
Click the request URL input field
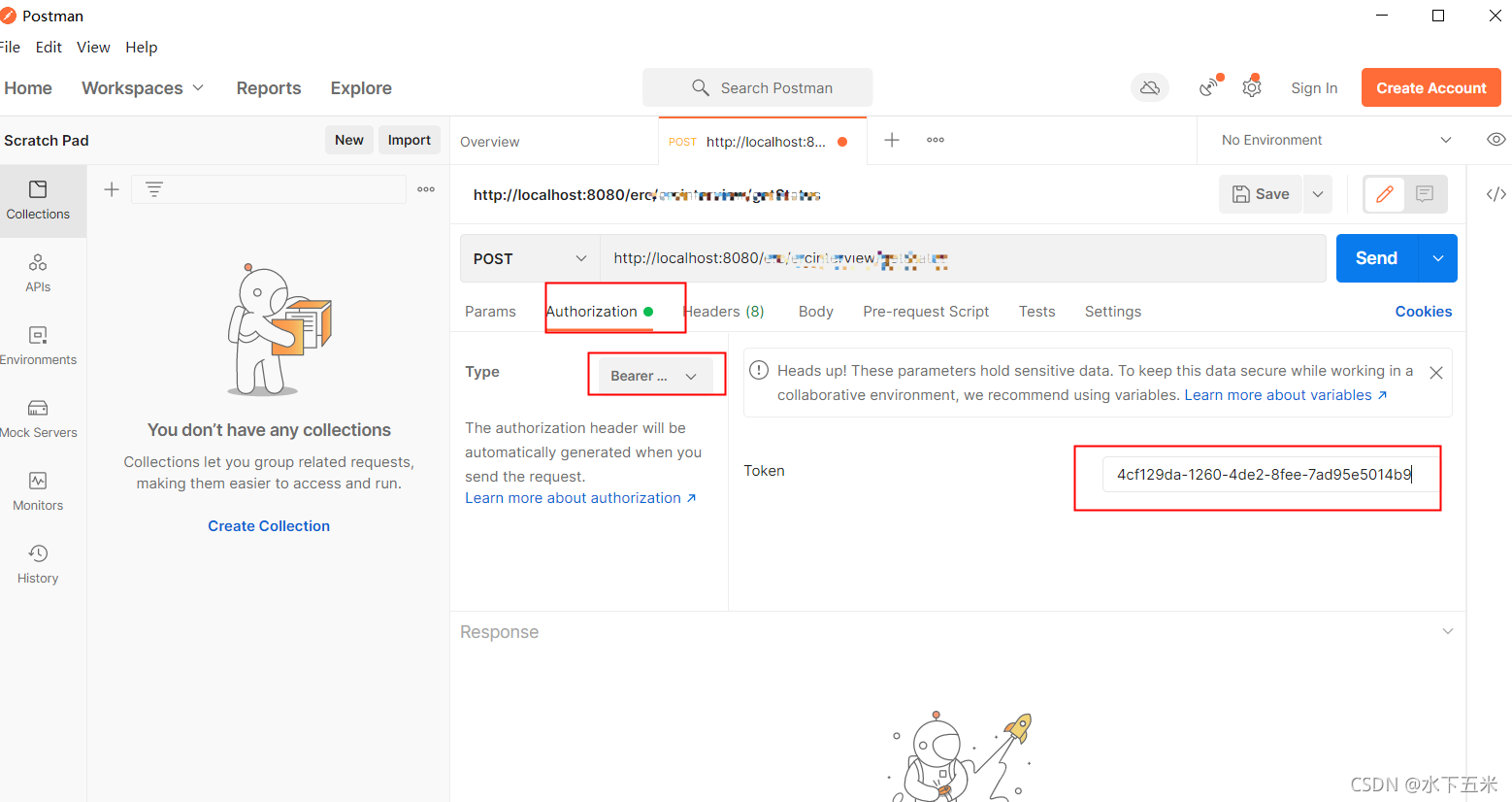[x=963, y=258]
